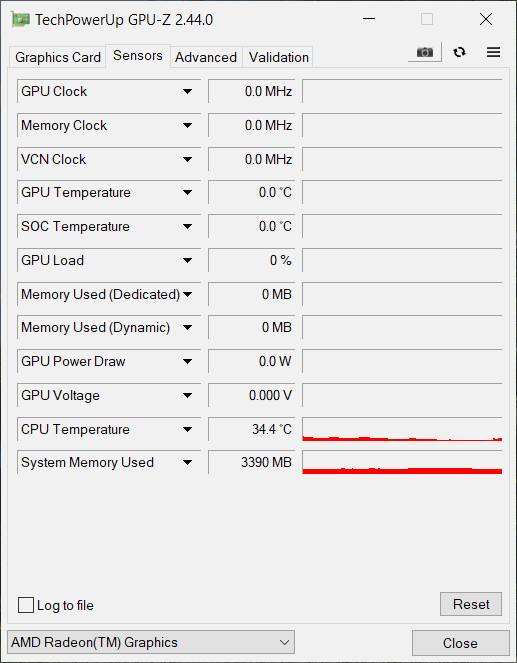Viewport: 517px width, 663px height.
Task: Open the Advanced tab
Action: (x=206, y=57)
